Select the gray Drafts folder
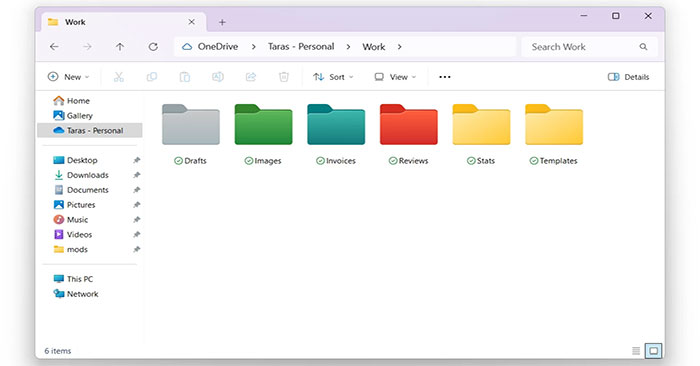The image size is (700, 366). [191, 125]
